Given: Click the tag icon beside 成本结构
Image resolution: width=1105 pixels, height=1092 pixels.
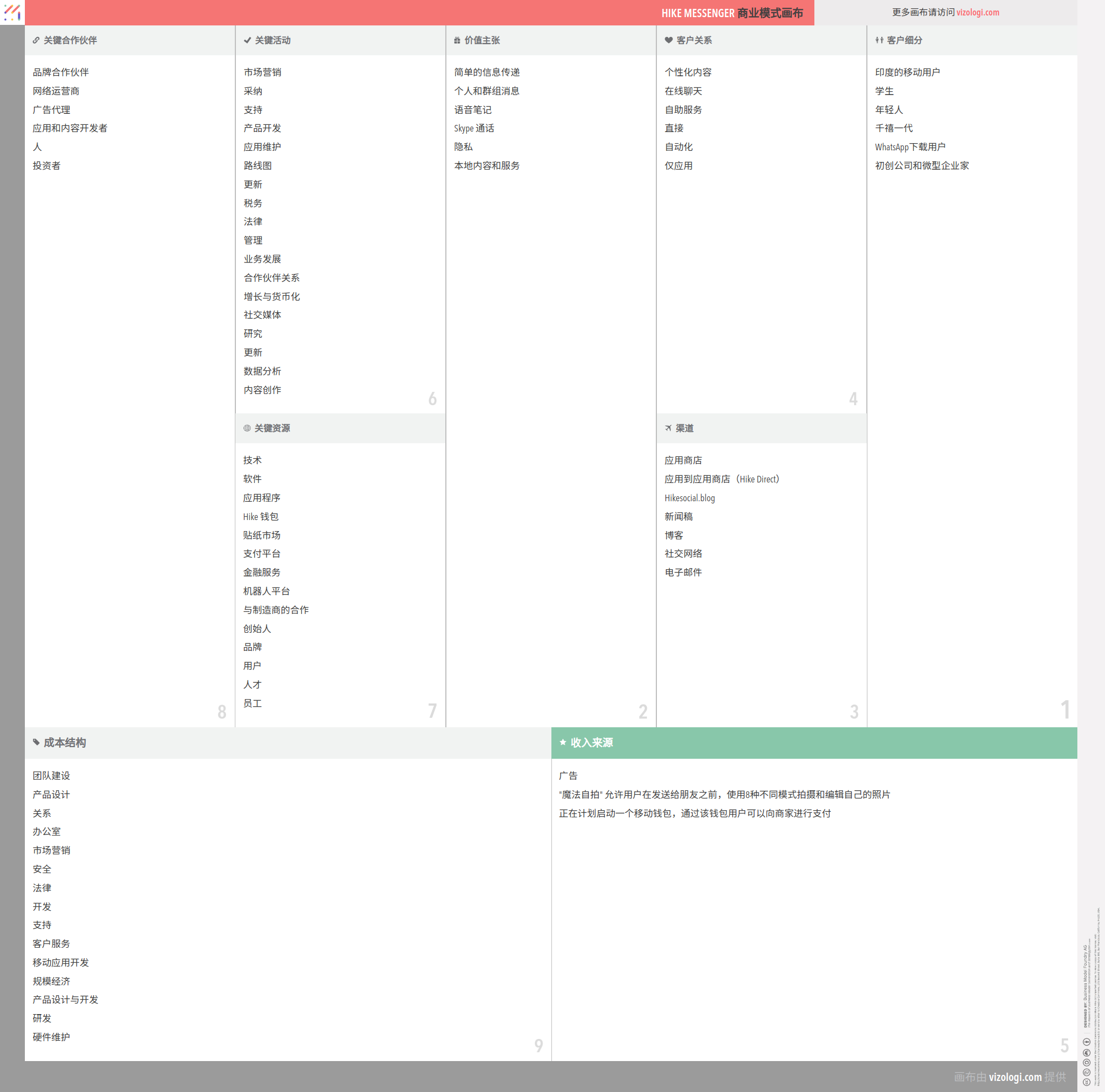Looking at the screenshot, I should pyautogui.click(x=36, y=743).
